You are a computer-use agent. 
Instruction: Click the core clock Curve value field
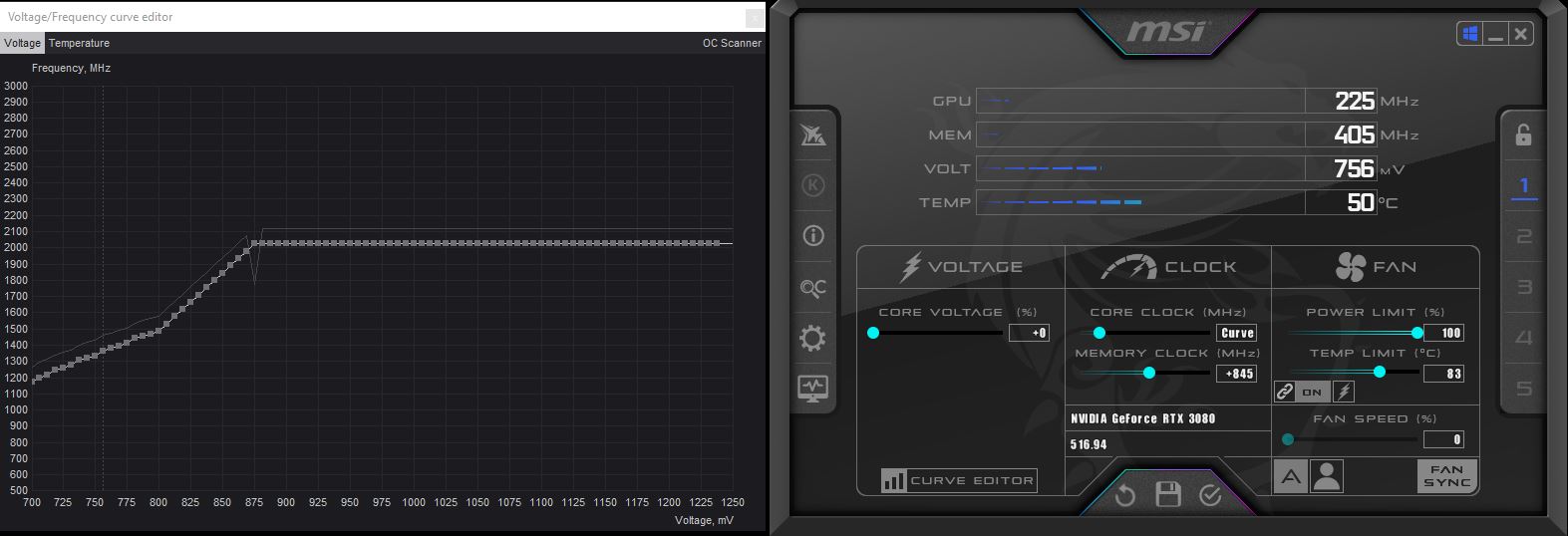pos(1236,333)
